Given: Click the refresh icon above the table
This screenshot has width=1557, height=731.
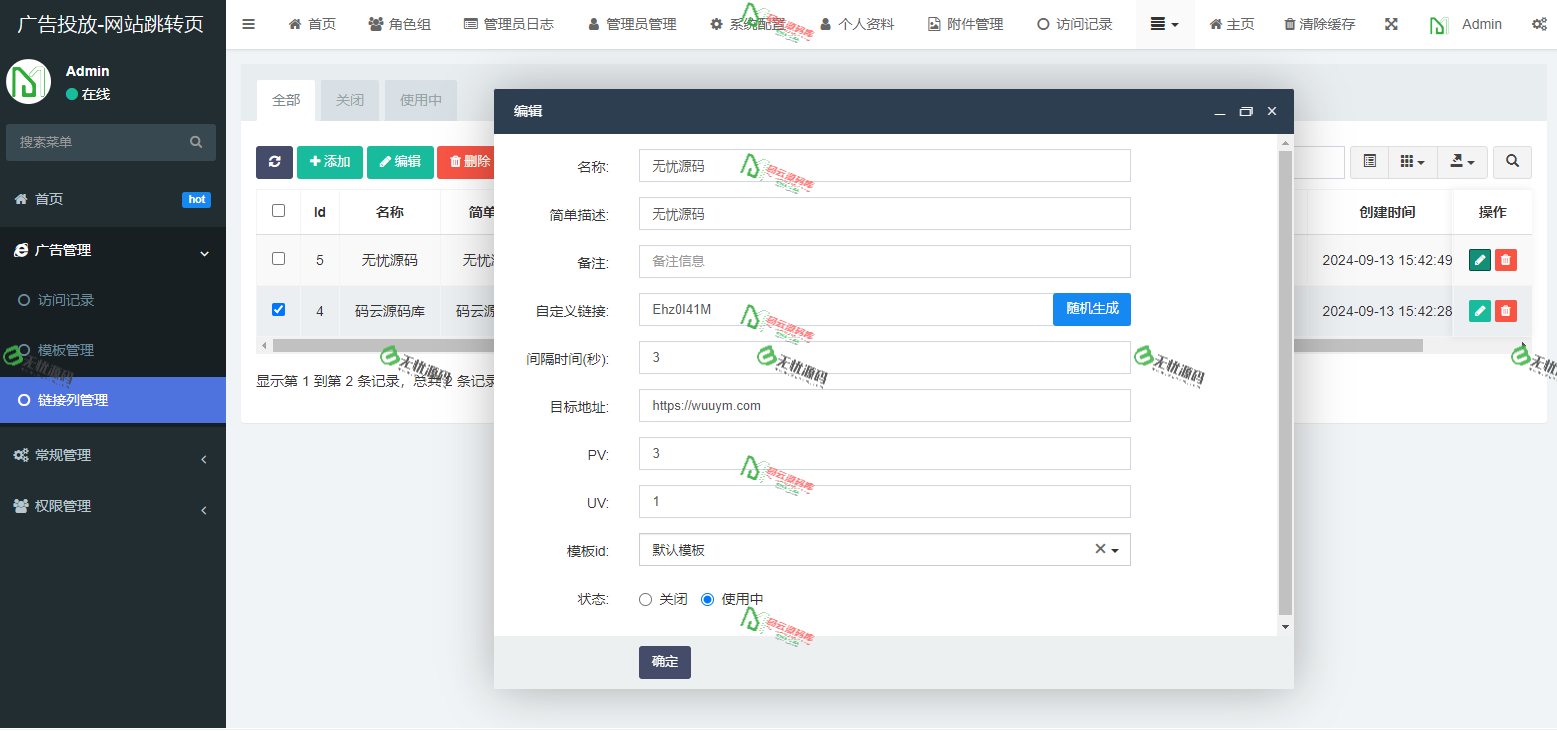Looking at the screenshot, I should click(x=274, y=161).
